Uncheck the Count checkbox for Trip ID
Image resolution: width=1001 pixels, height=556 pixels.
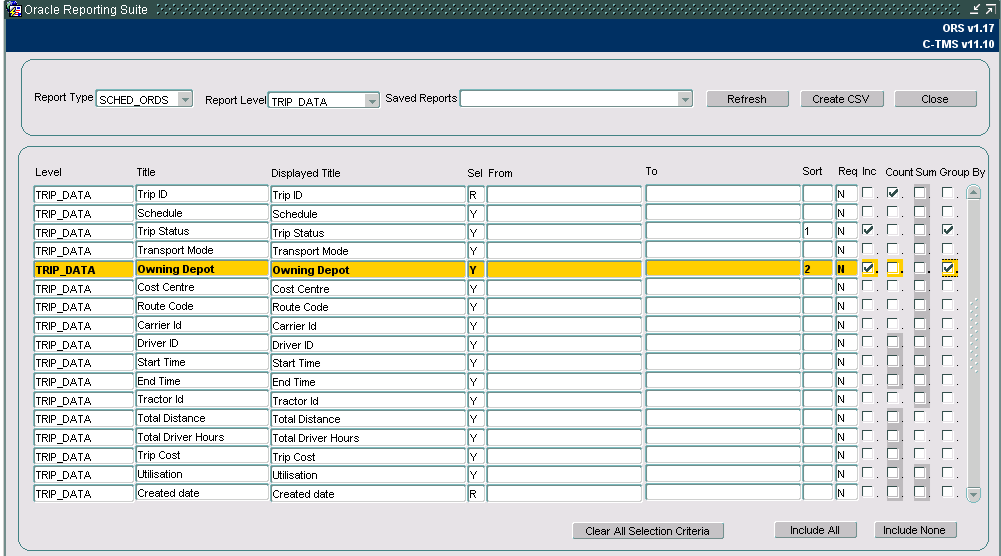892,192
